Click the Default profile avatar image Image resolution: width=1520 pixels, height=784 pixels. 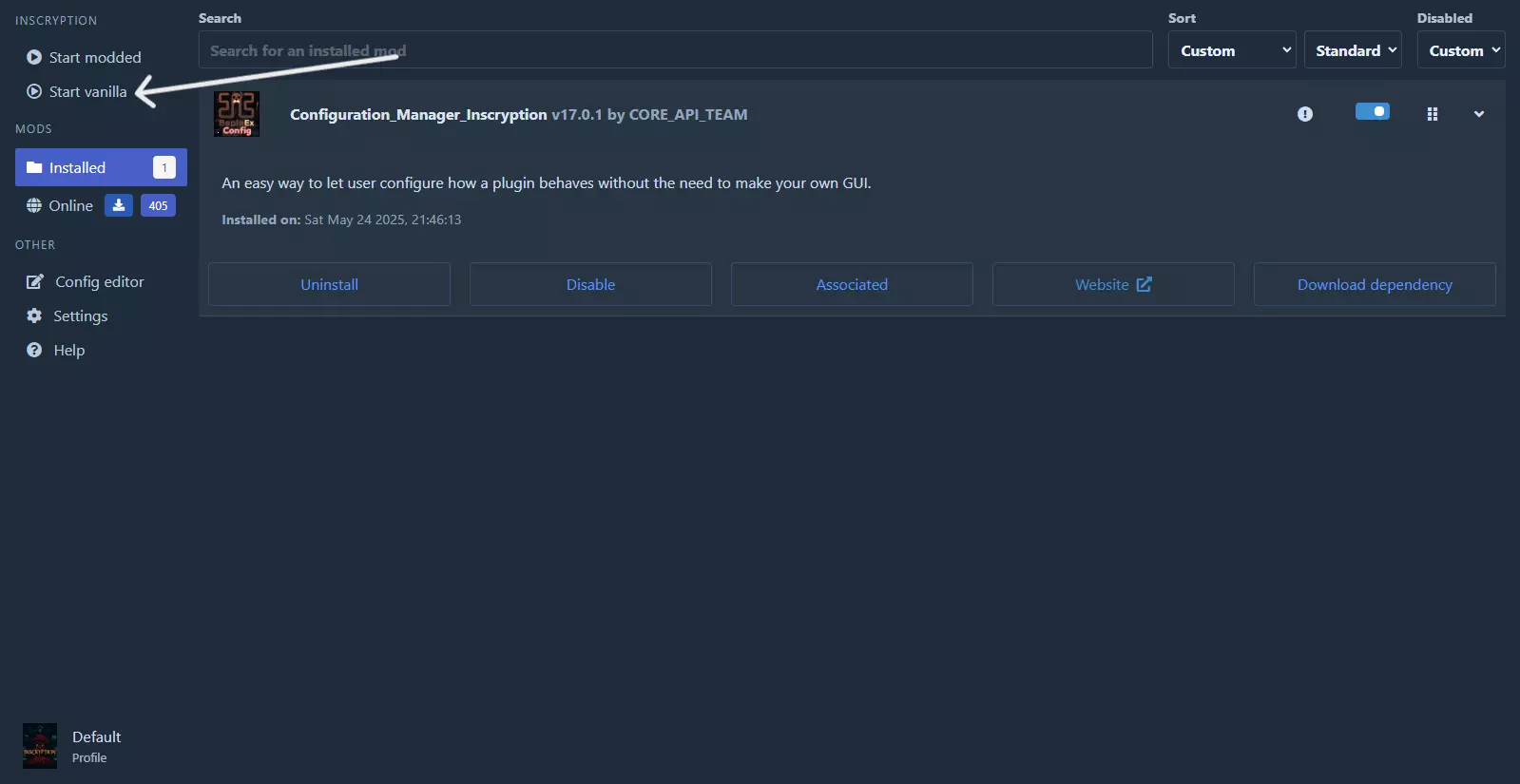40,746
